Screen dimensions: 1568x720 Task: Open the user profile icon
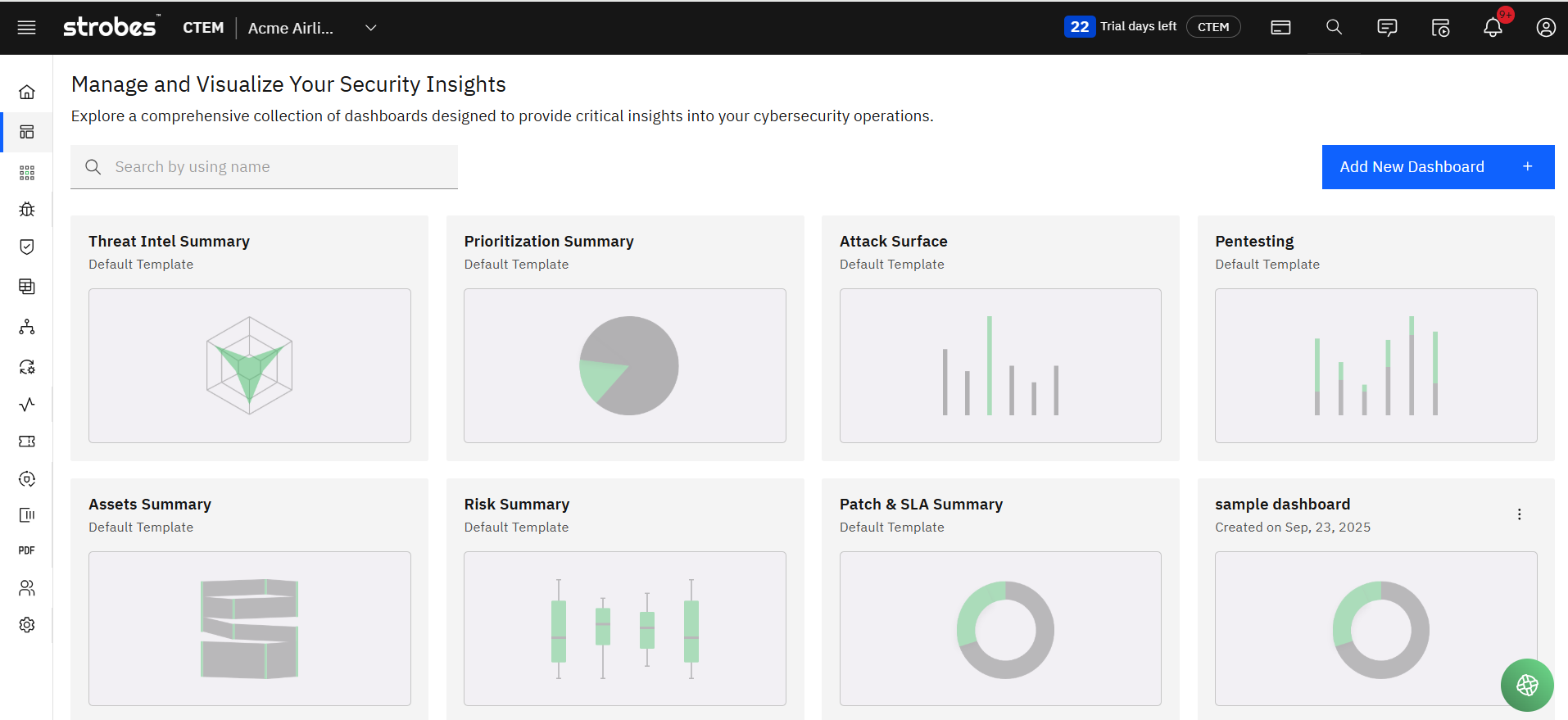1546,28
